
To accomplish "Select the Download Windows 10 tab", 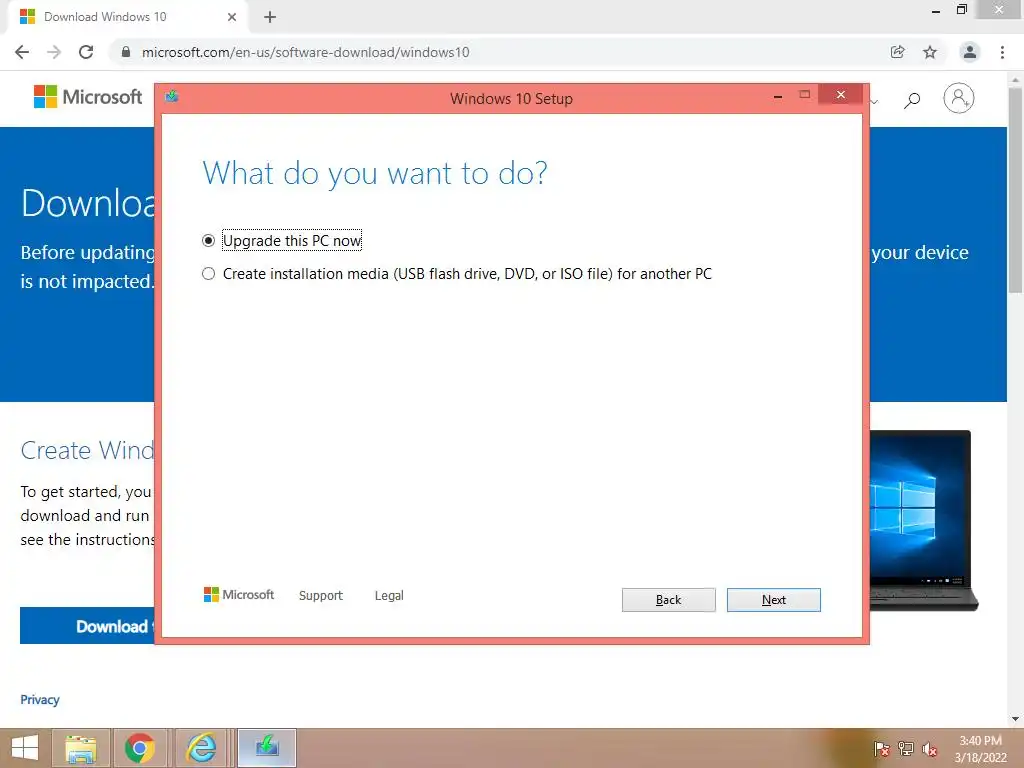I will tap(127, 17).
